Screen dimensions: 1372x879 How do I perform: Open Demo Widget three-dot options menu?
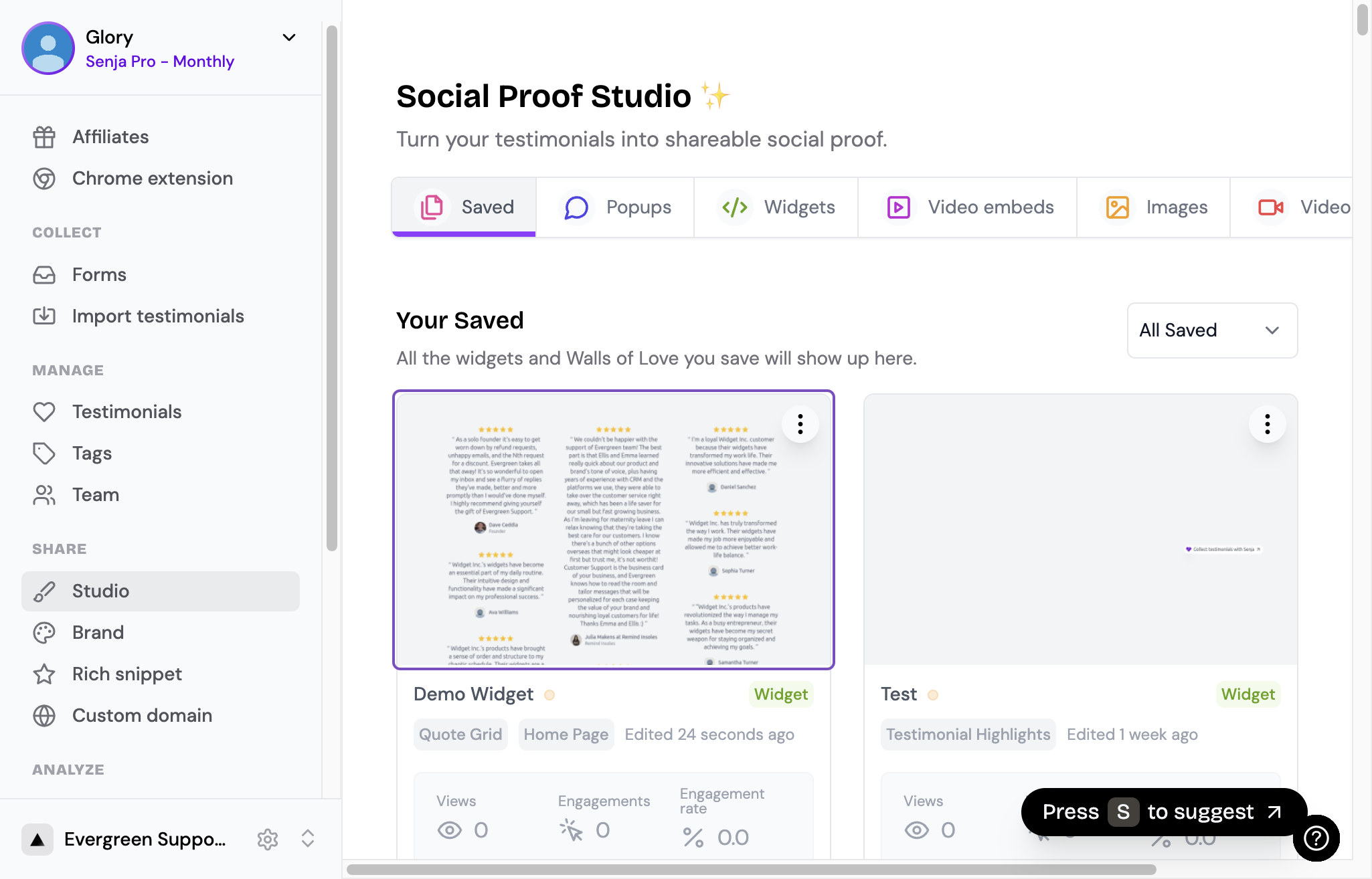point(800,424)
